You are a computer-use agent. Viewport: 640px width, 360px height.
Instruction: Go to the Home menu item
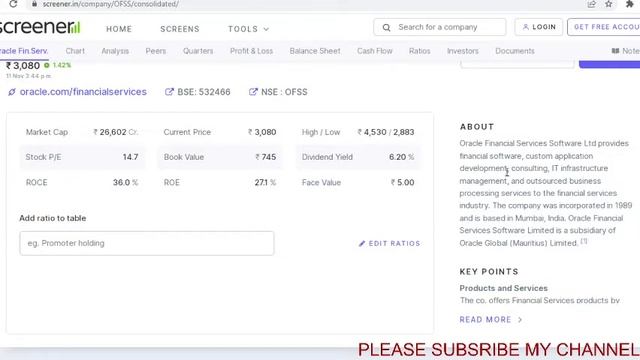click(x=119, y=29)
